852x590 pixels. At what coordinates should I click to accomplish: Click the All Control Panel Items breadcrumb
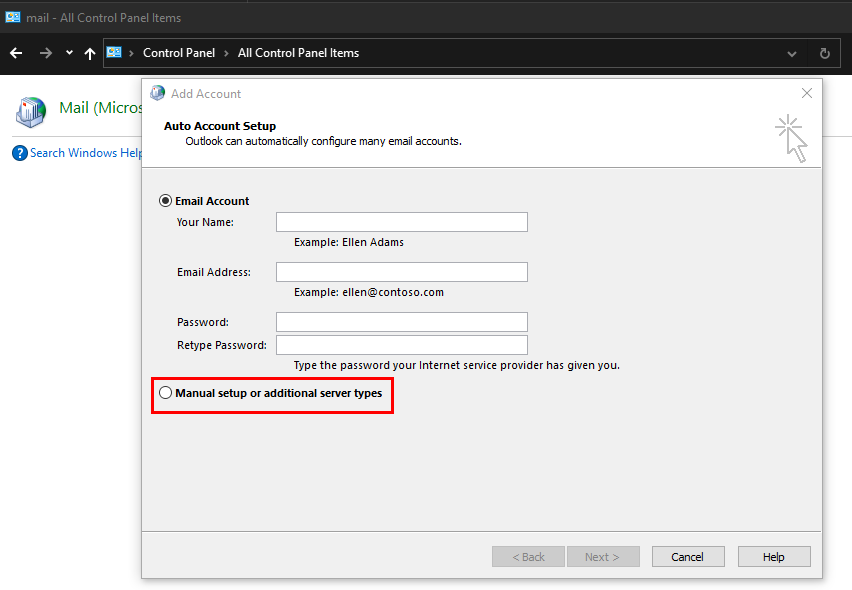(300, 52)
